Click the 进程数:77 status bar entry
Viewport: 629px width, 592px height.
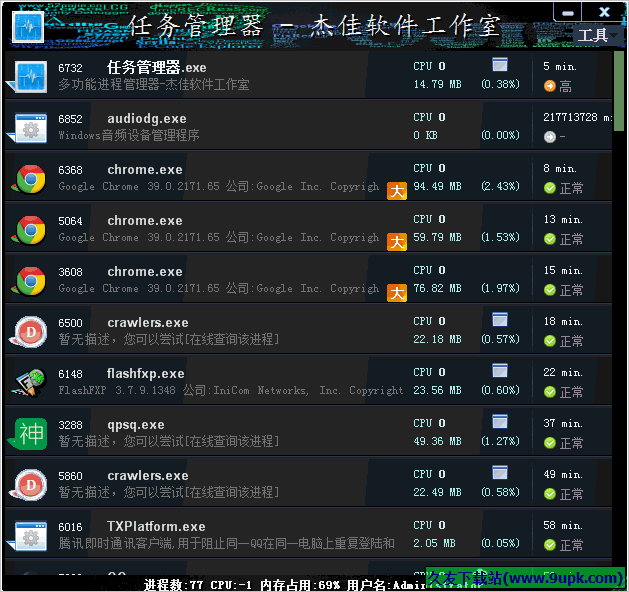173,585
